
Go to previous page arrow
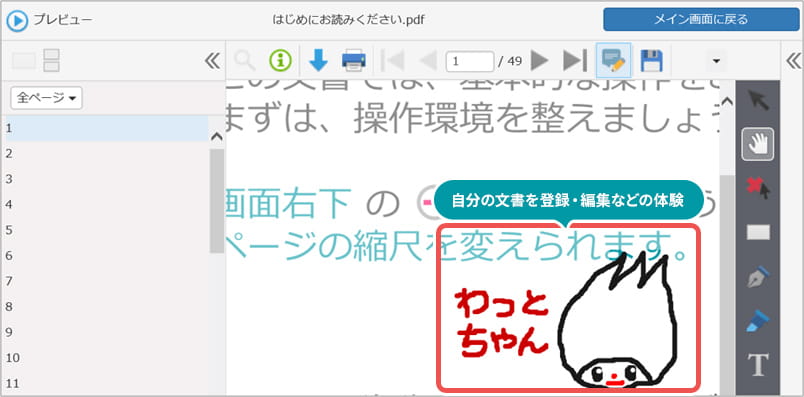tap(428, 61)
